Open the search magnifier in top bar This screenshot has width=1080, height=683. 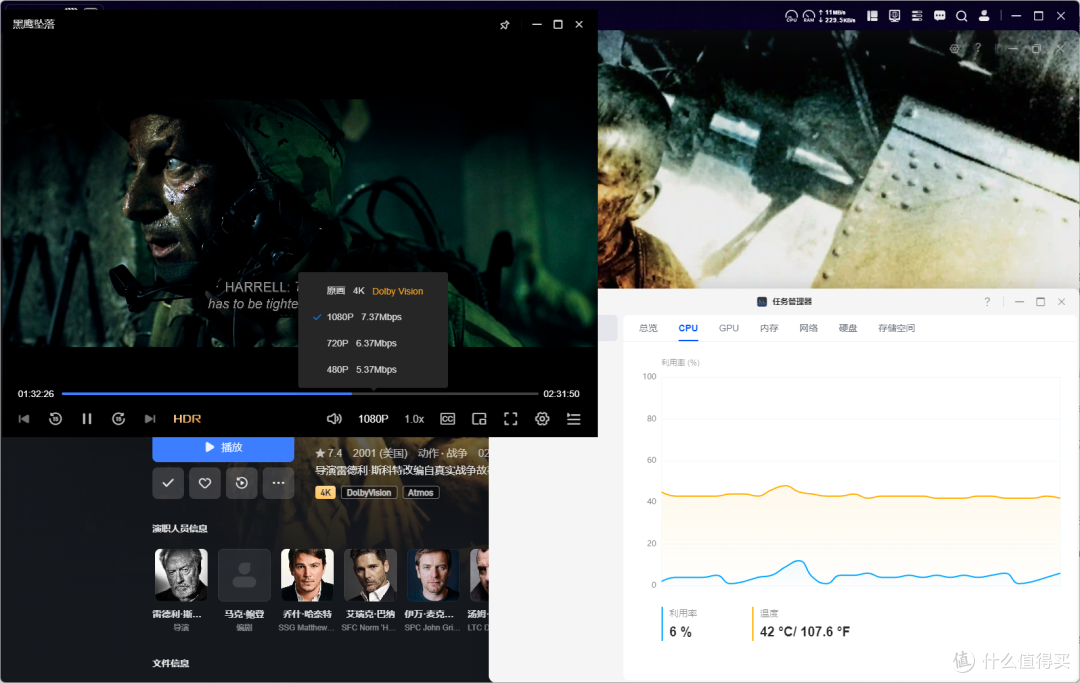[x=962, y=16]
